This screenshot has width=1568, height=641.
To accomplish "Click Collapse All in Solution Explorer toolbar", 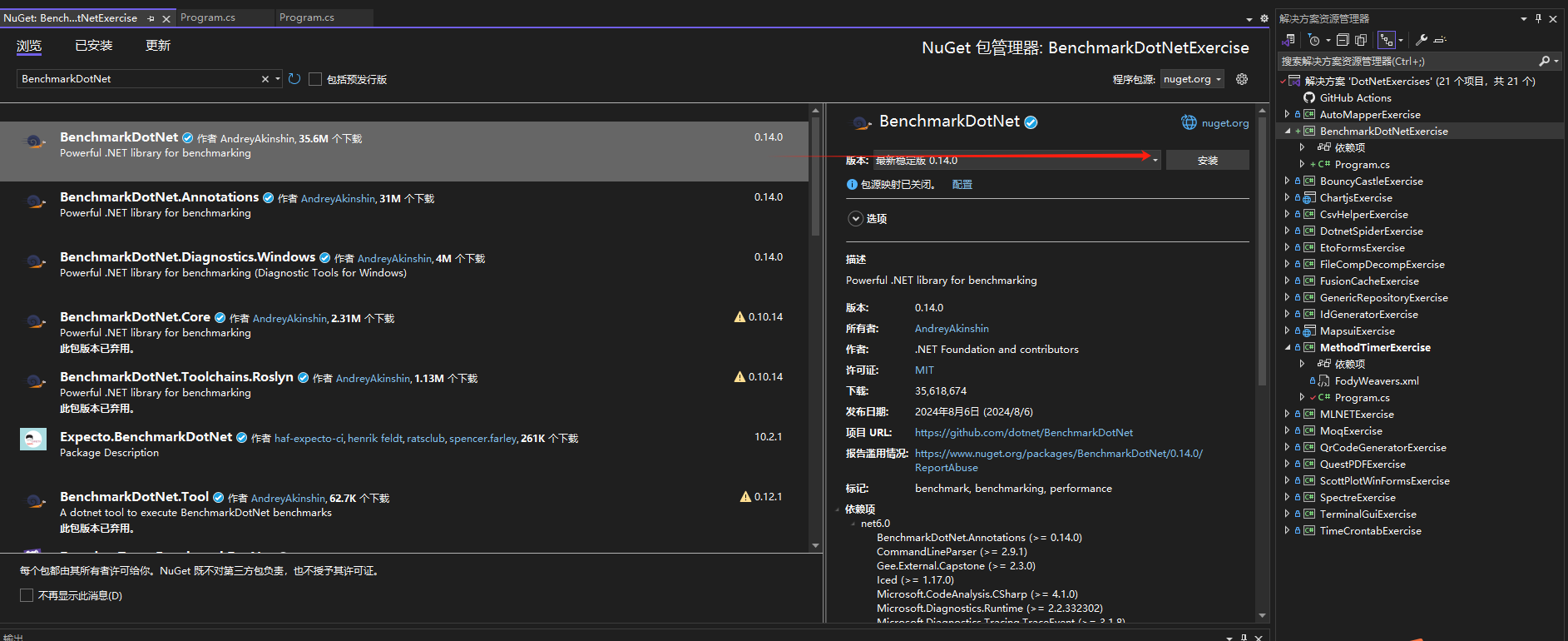I will coord(1343,40).
